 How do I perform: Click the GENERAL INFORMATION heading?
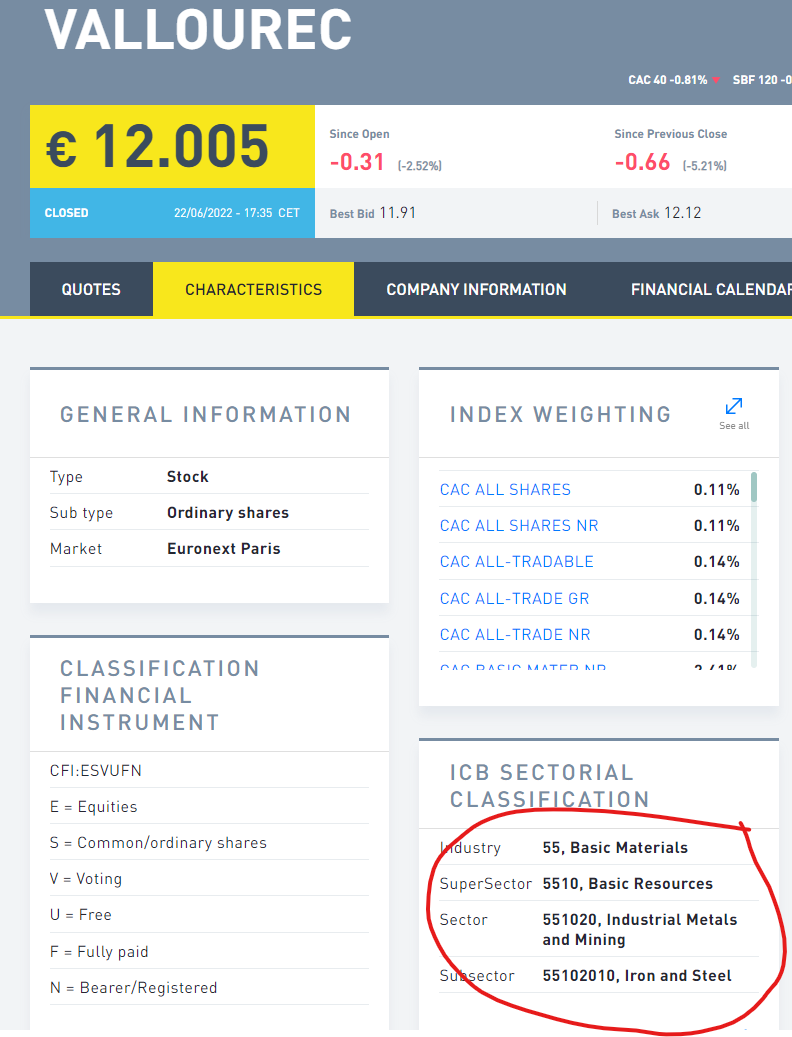coord(206,415)
